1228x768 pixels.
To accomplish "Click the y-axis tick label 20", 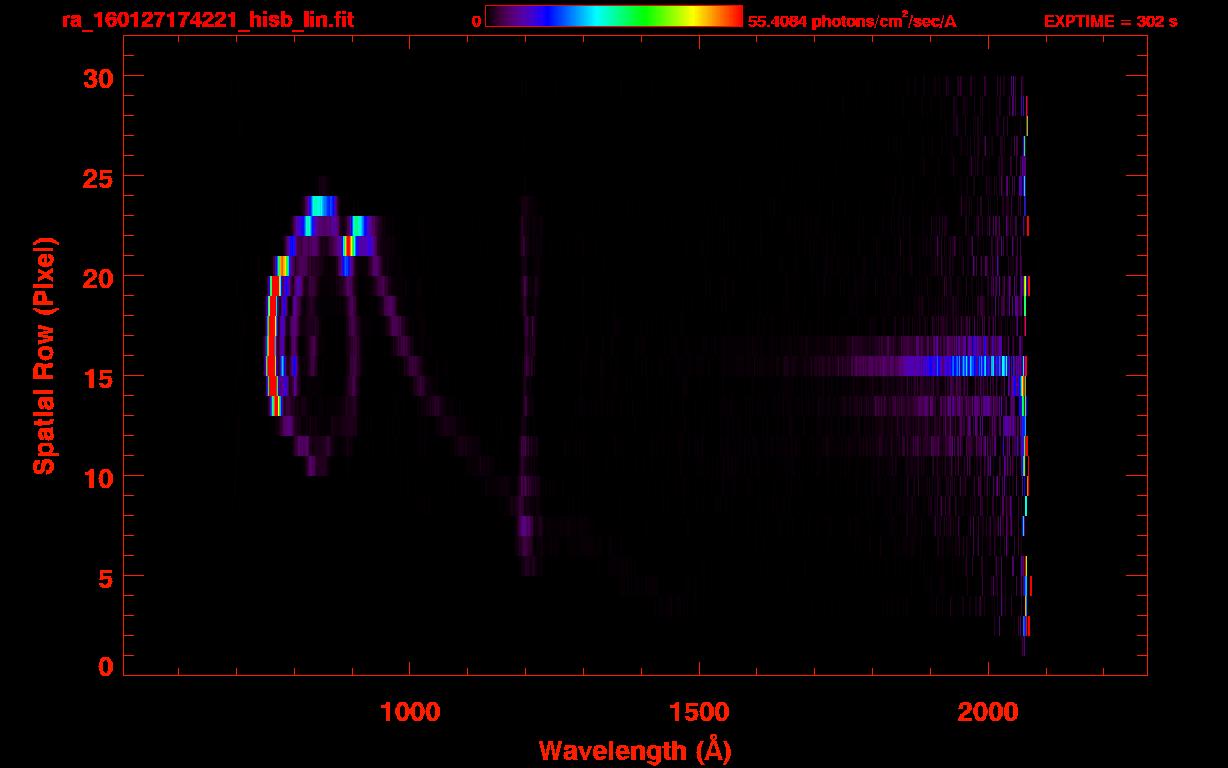I will point(96,277).
